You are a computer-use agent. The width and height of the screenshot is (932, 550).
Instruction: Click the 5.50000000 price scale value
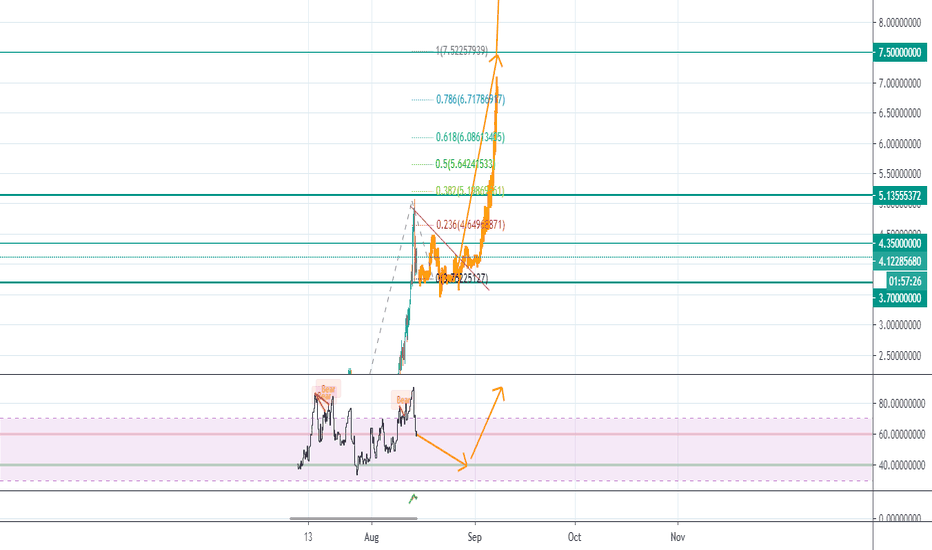[x=900, y=174]
